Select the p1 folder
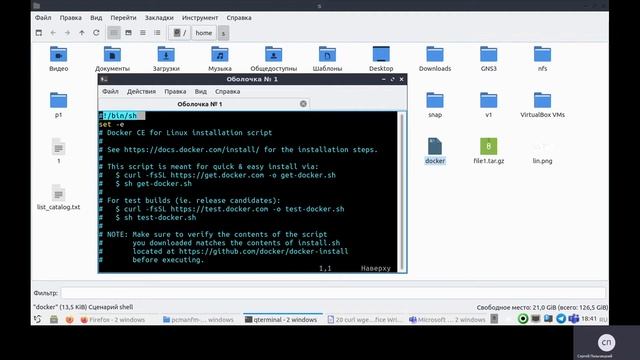The height and width of the screenshot is (360, 640). tap(58, 105)
